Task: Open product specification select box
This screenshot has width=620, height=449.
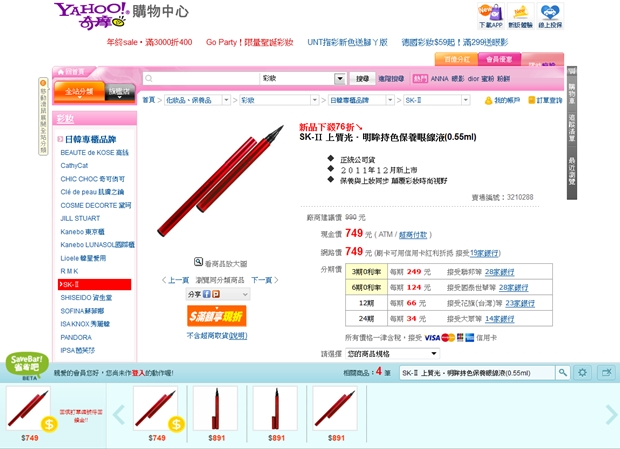Action: [x=393, y=353]
